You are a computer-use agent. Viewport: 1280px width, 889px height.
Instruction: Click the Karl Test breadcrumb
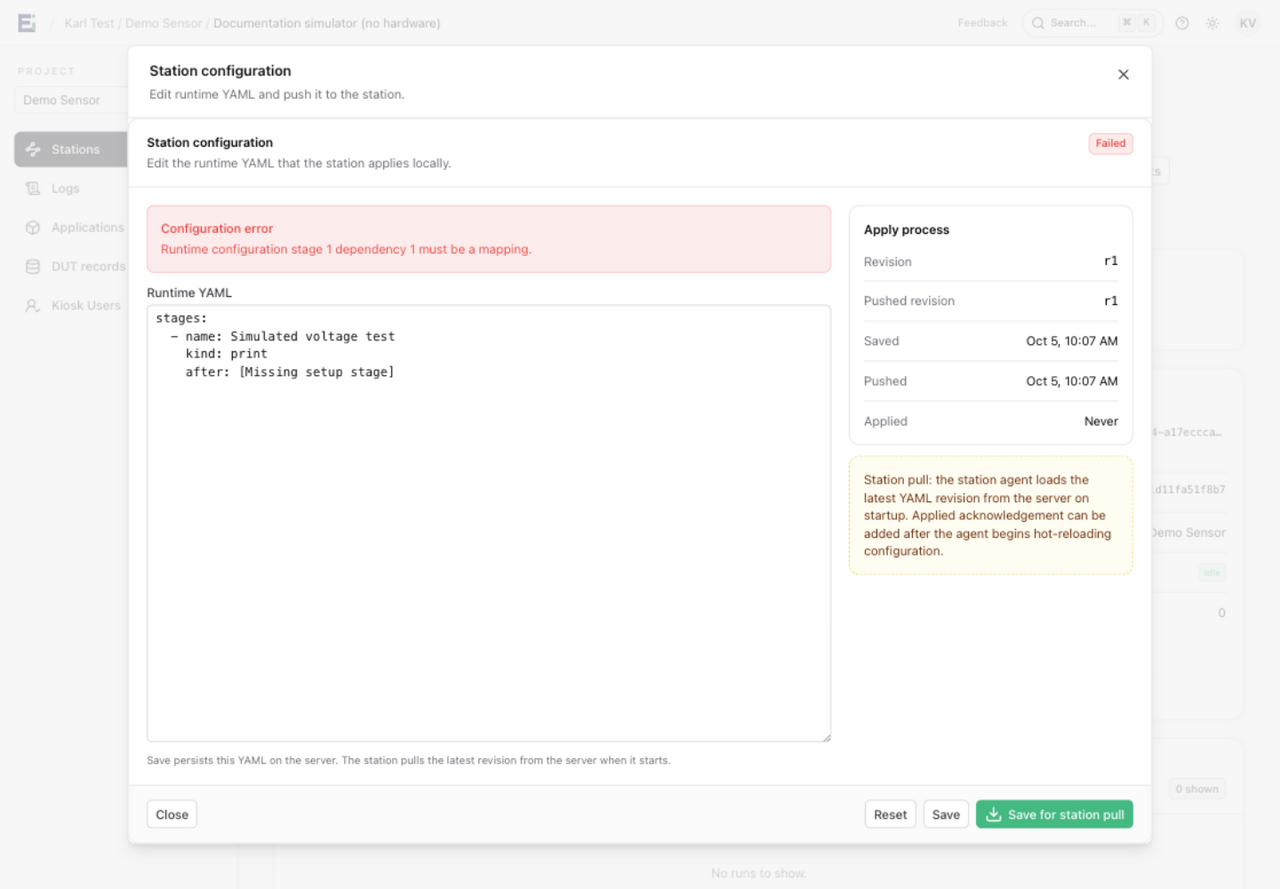[x=89, y=23]
